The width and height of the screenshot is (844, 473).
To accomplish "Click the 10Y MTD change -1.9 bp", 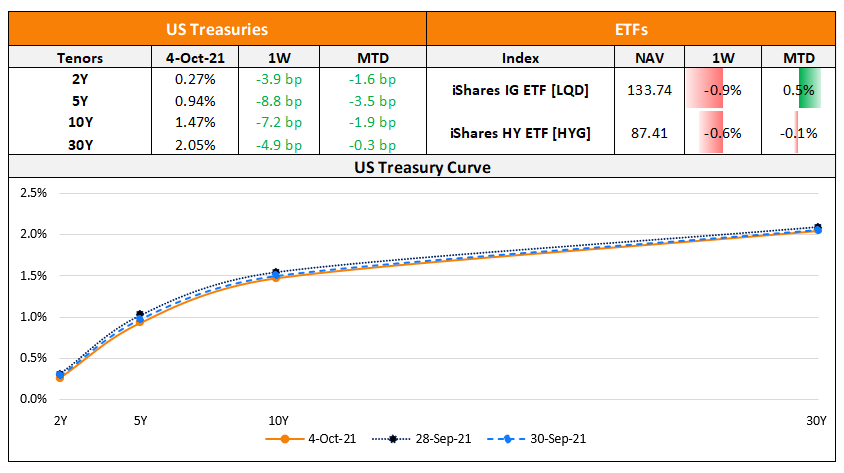I will [x=376, y=122].
